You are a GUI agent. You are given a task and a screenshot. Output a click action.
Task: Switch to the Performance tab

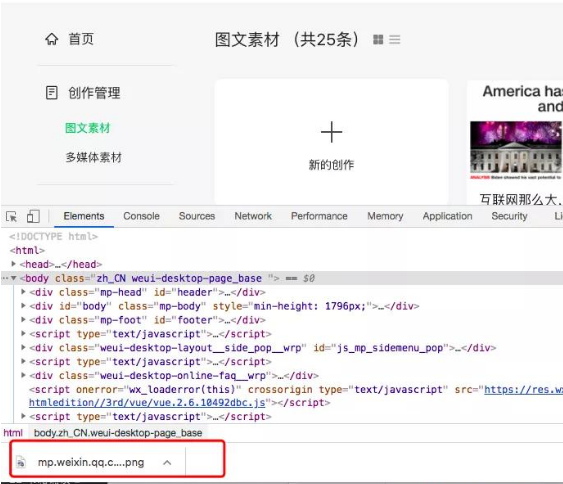(319, 216)
